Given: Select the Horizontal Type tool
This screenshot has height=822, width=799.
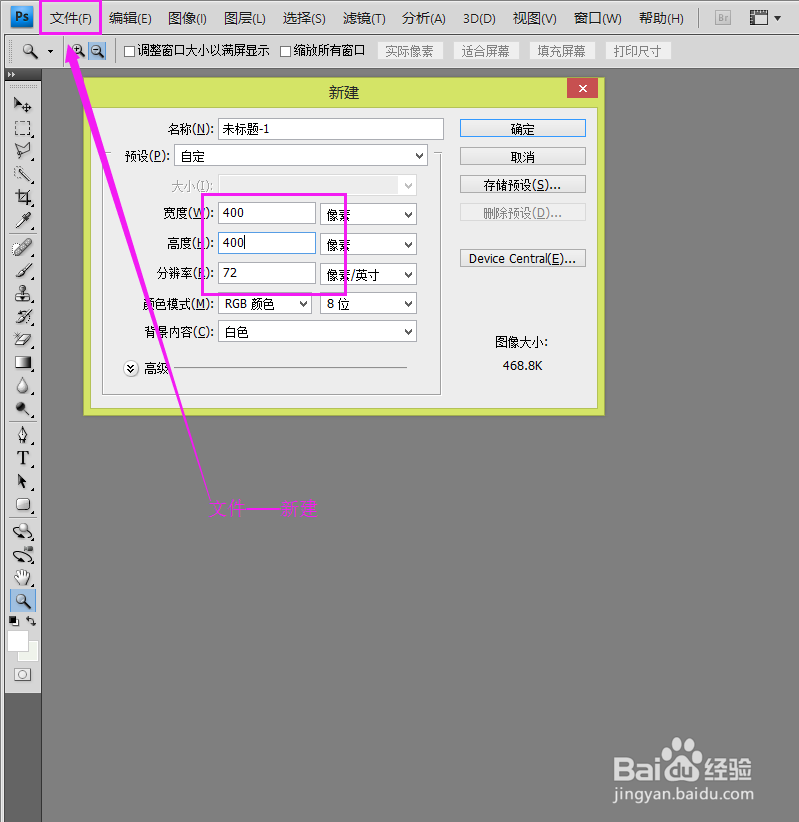Looking at the screenshot, I should [23, 458].
